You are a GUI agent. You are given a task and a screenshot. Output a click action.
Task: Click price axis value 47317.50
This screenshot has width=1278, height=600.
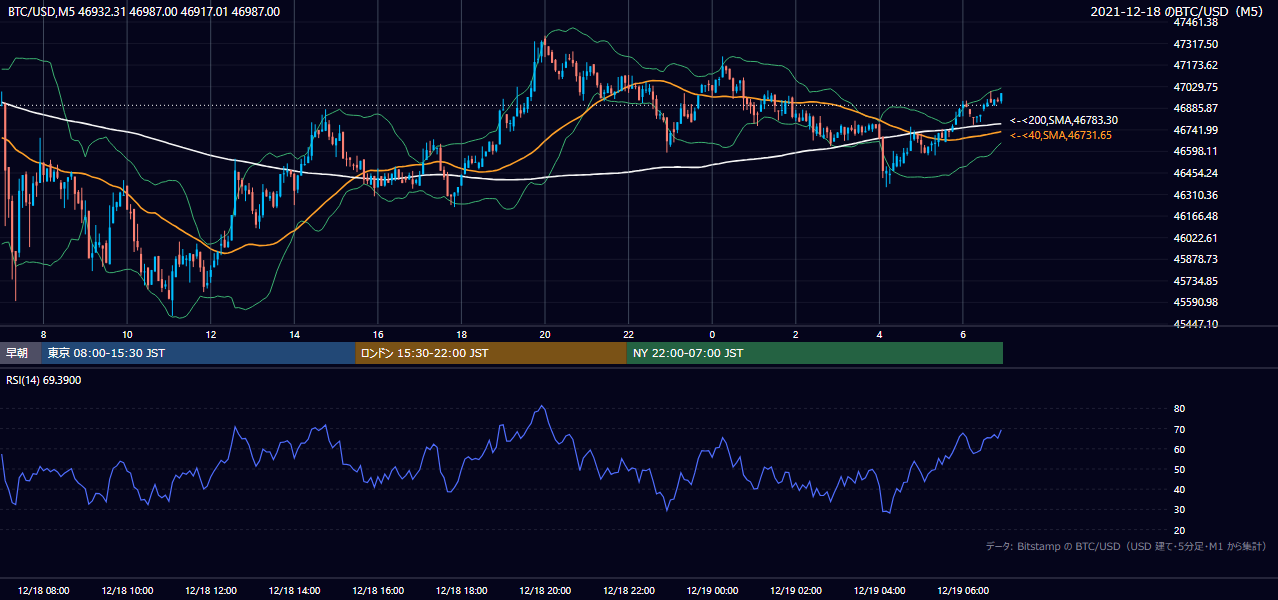tap(1196, 44)
